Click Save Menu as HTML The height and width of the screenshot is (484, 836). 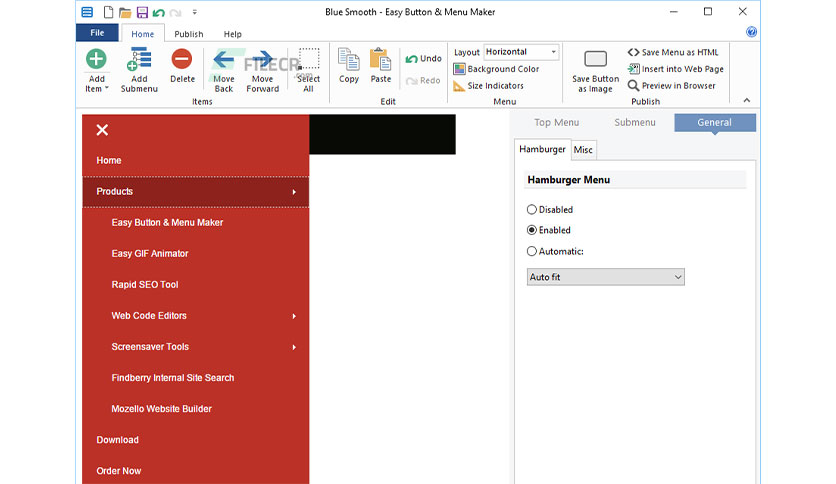coord(673,52)
